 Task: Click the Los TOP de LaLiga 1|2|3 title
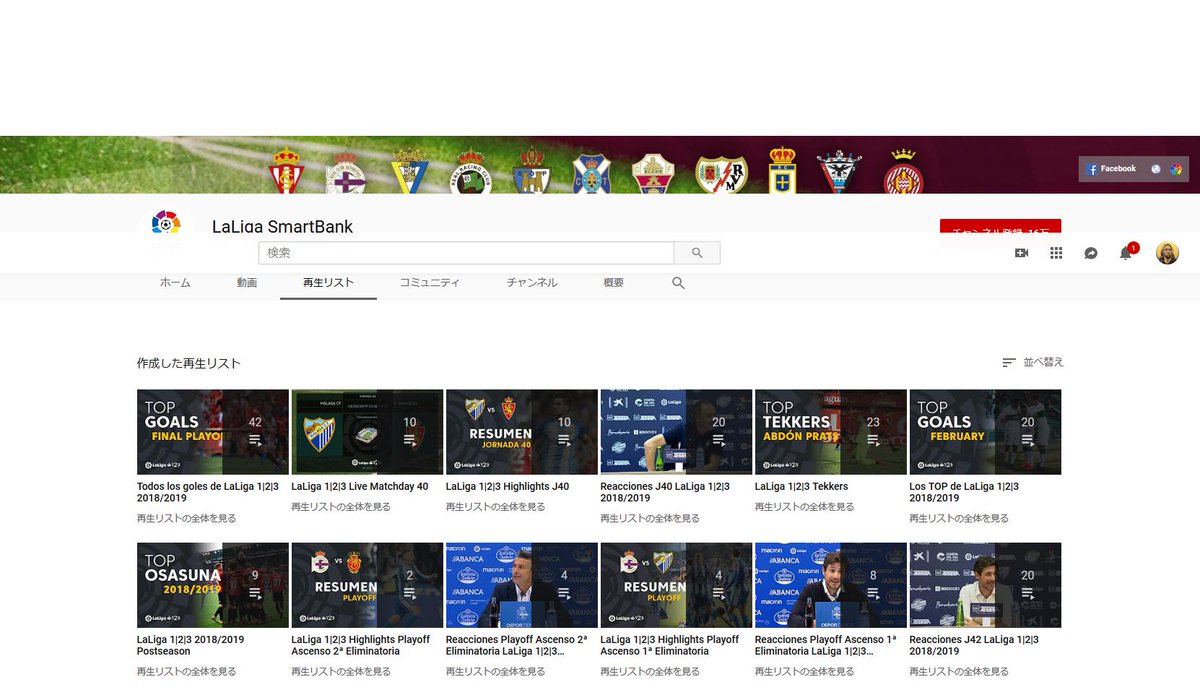click(x=965, y=492)
